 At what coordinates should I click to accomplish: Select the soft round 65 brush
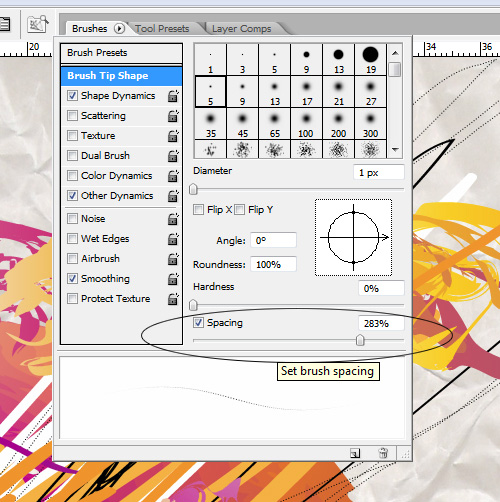274,123
